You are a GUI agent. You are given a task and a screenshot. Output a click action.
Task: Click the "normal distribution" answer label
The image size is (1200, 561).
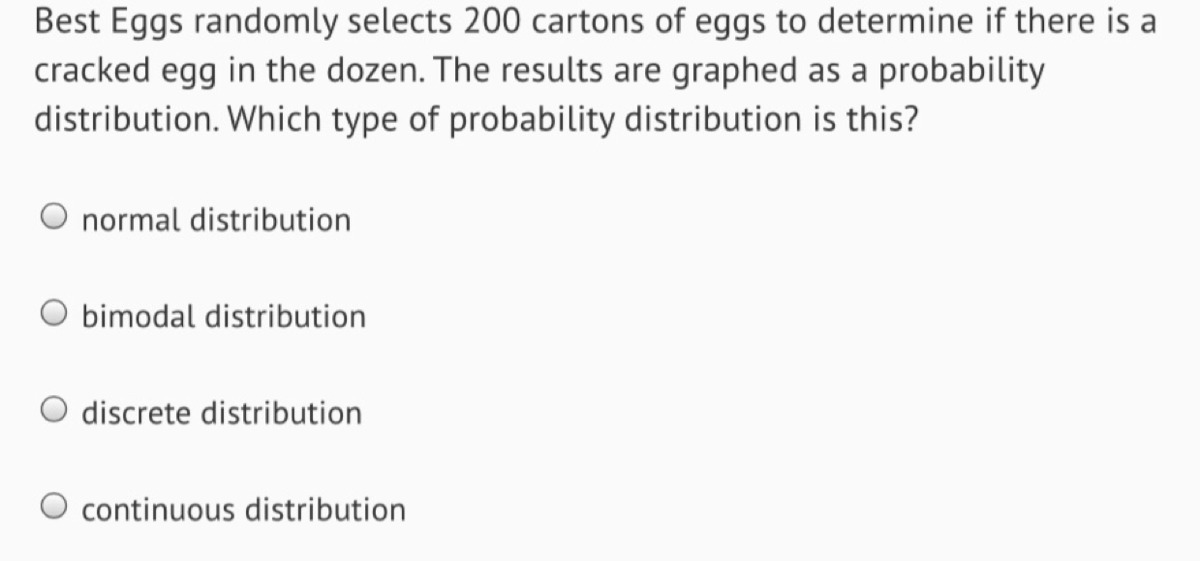click(x=216, y=219)
